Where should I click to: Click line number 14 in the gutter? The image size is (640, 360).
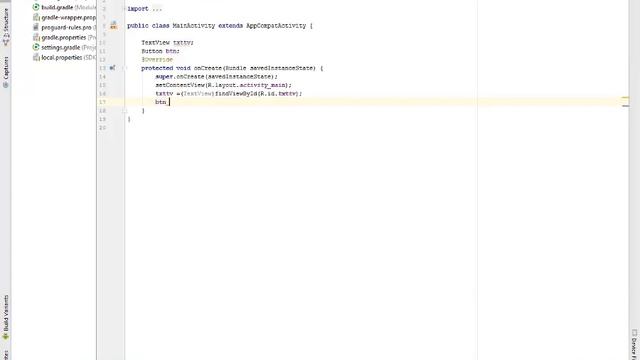click(x=102, y=77)
